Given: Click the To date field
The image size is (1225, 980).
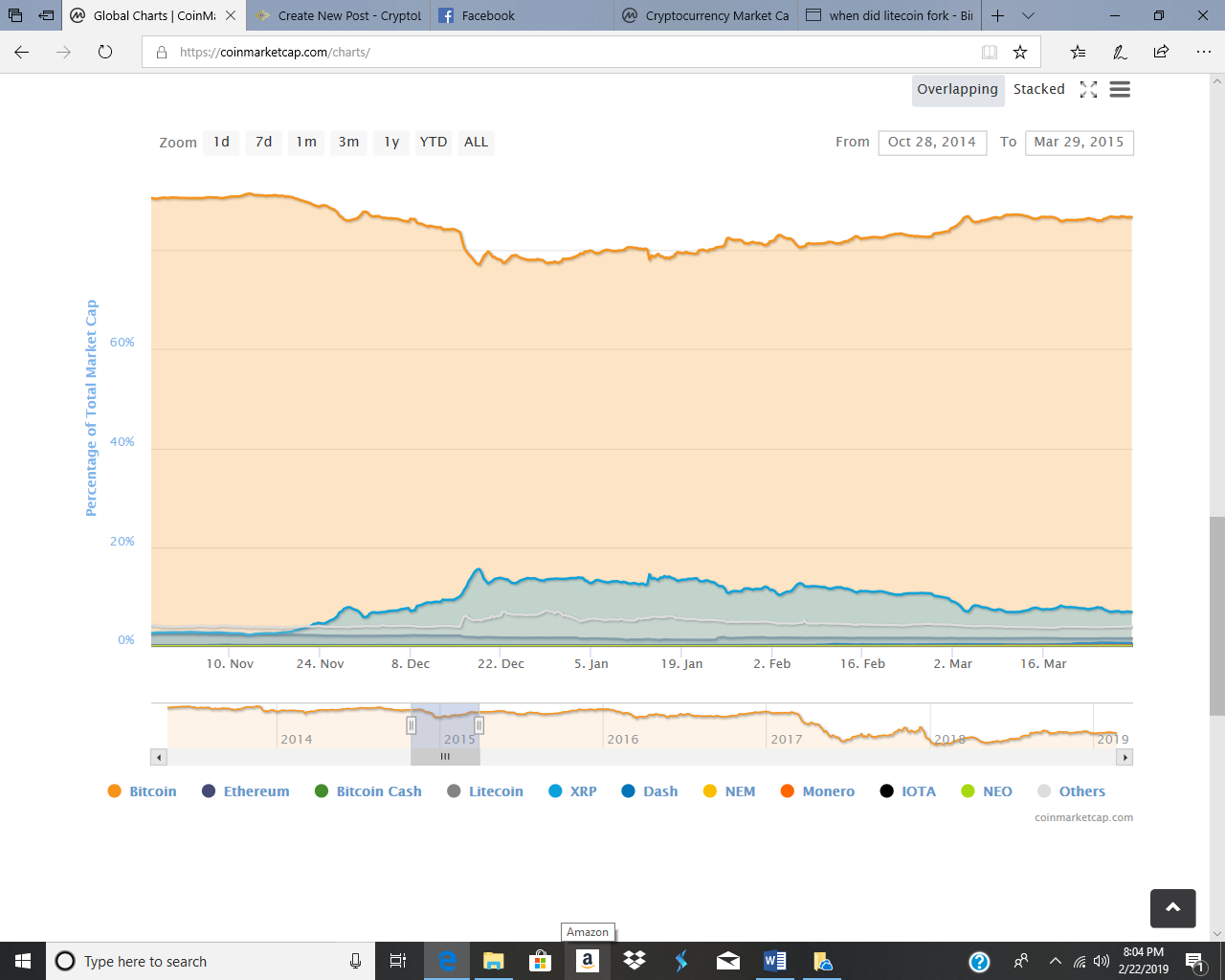Looking at the screenshot, I should pyautogui.click(x=1079, y=143).
